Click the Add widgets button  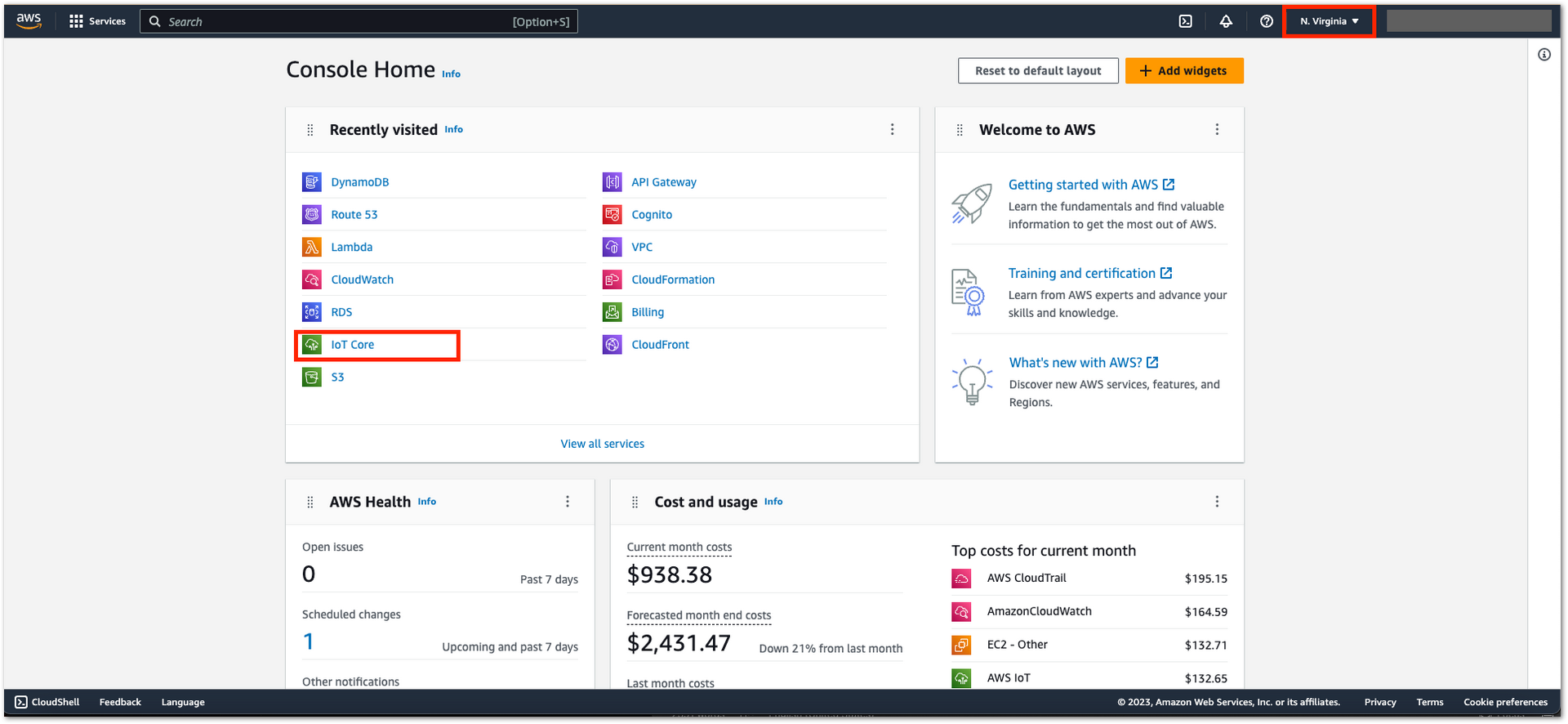click(1184, 71)
